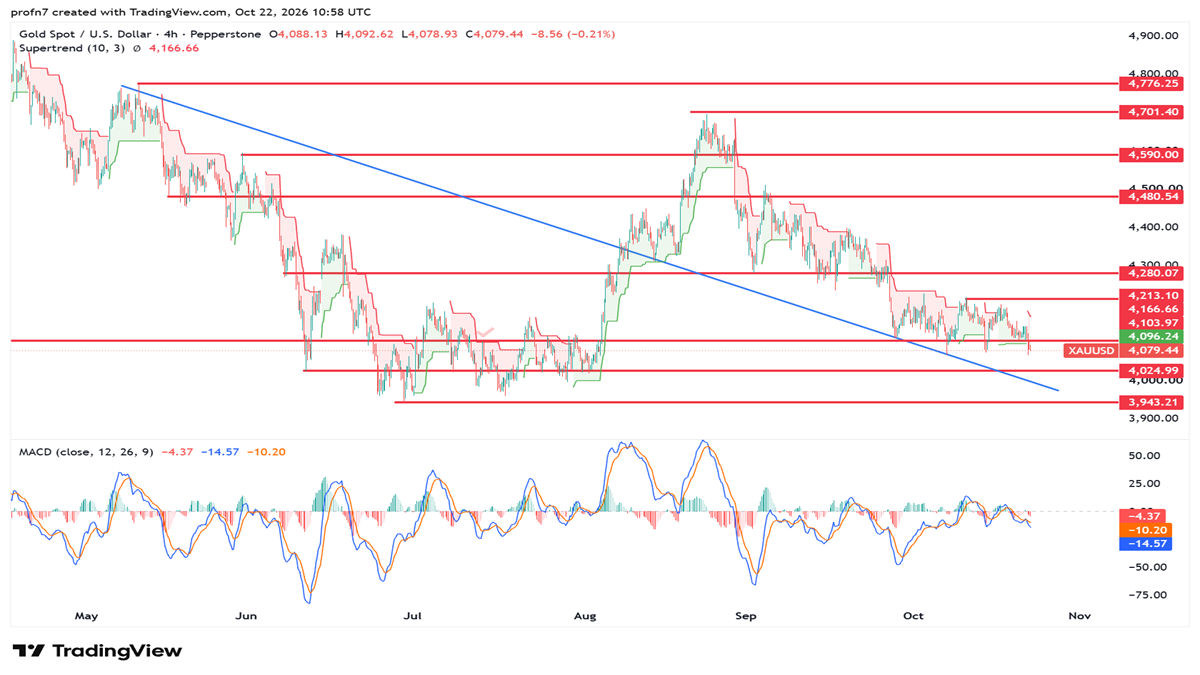Click the Aug label on the time axis

[585, 617]
